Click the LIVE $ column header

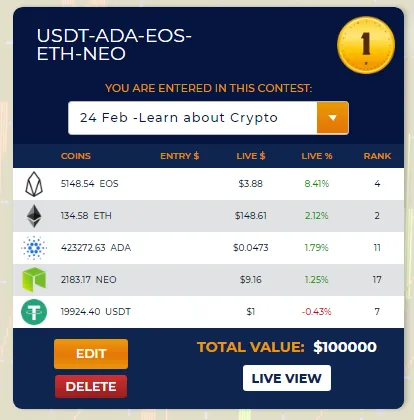251,156
